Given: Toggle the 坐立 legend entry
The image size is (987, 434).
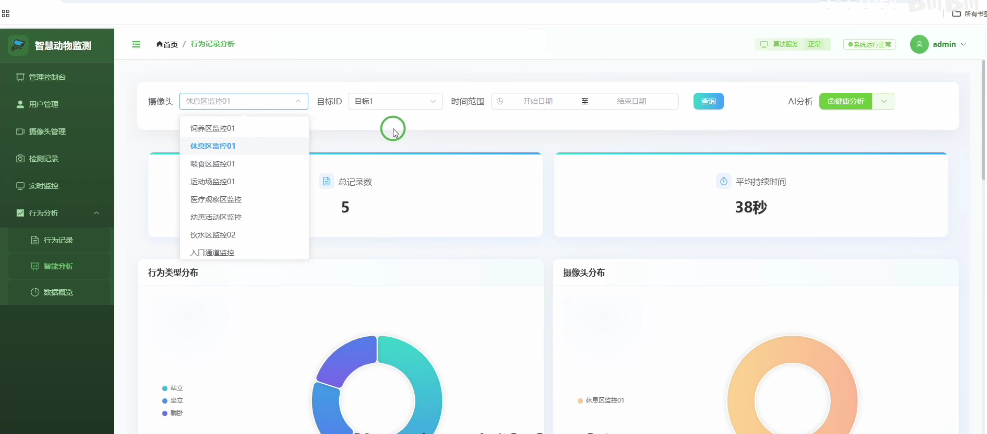Looking at the screenshot, I should coord(173,401).
